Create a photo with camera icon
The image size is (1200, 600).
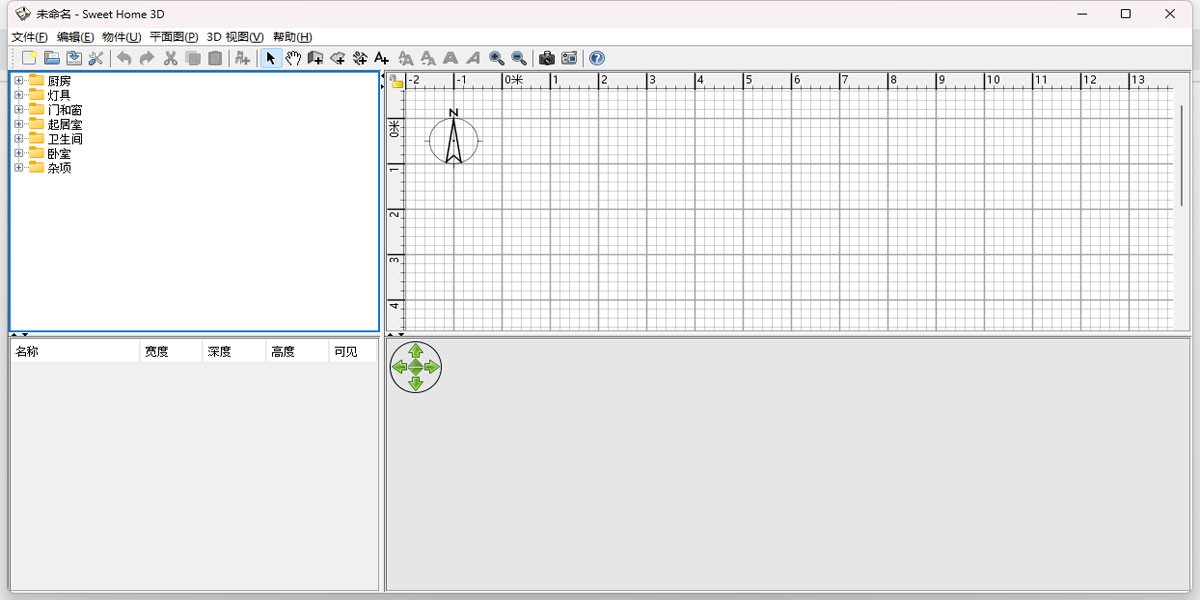tap(546, 58)
